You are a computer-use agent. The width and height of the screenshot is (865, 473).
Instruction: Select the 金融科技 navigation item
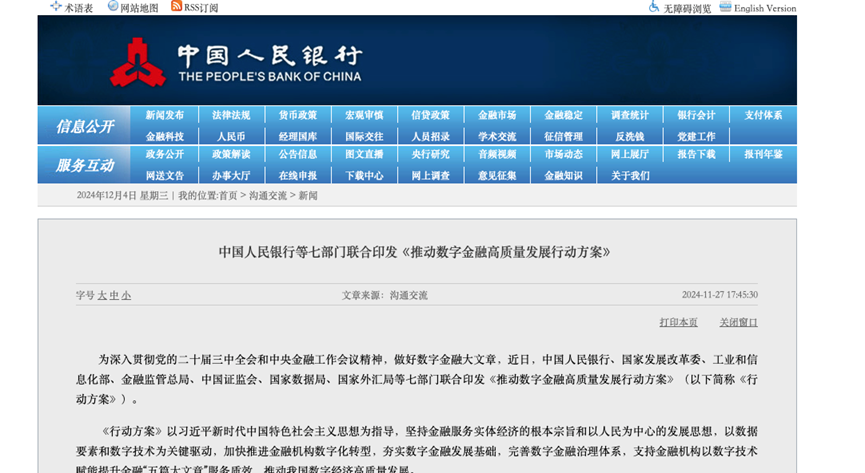165,136
